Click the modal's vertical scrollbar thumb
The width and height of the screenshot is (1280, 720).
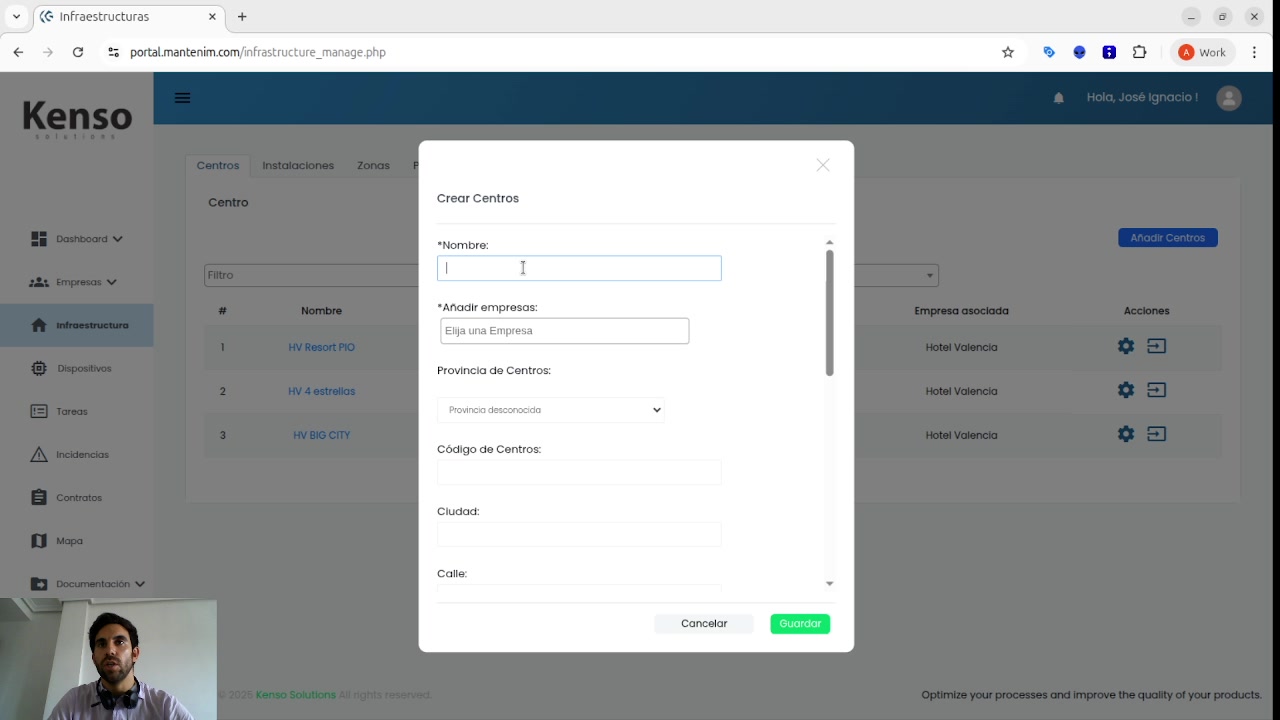click(x=829, y=312)
